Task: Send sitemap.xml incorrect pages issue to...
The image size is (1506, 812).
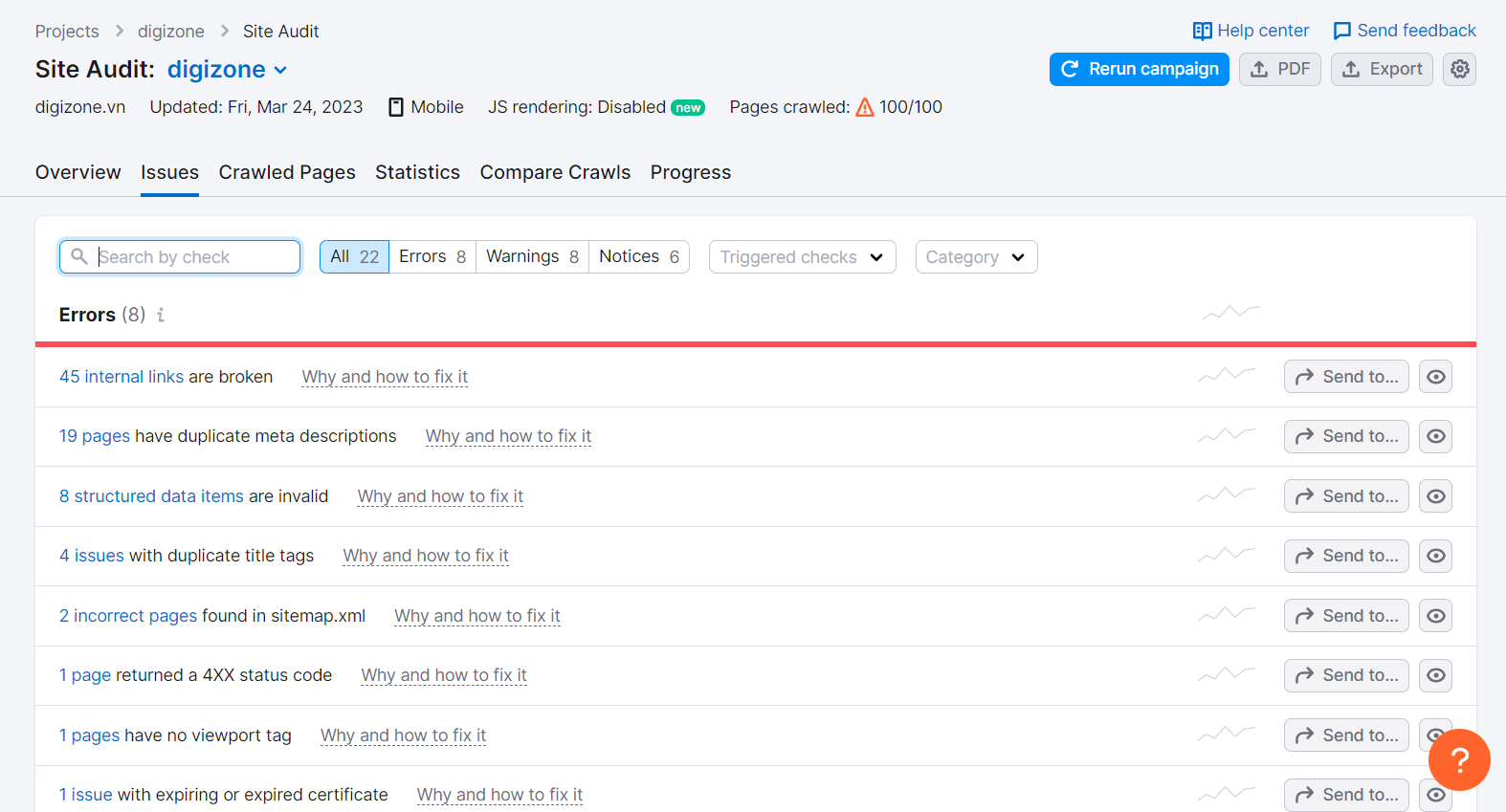Action: 1346,616
